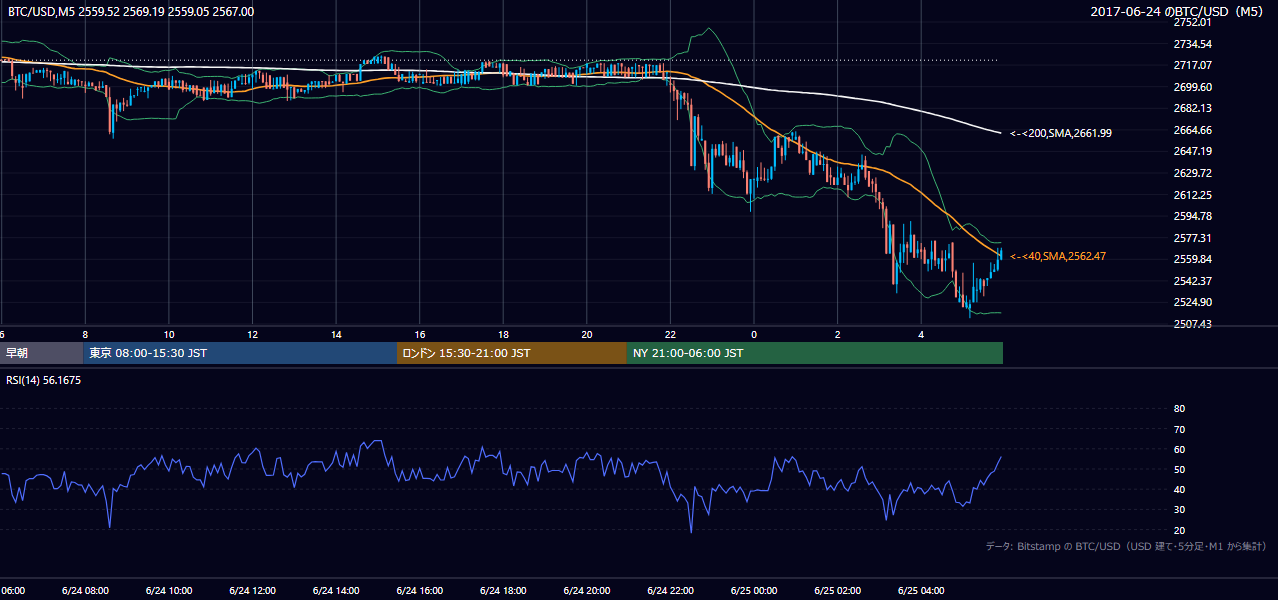
Task: Click price axis label 2752.01
Action: (x=1192, y=22)
